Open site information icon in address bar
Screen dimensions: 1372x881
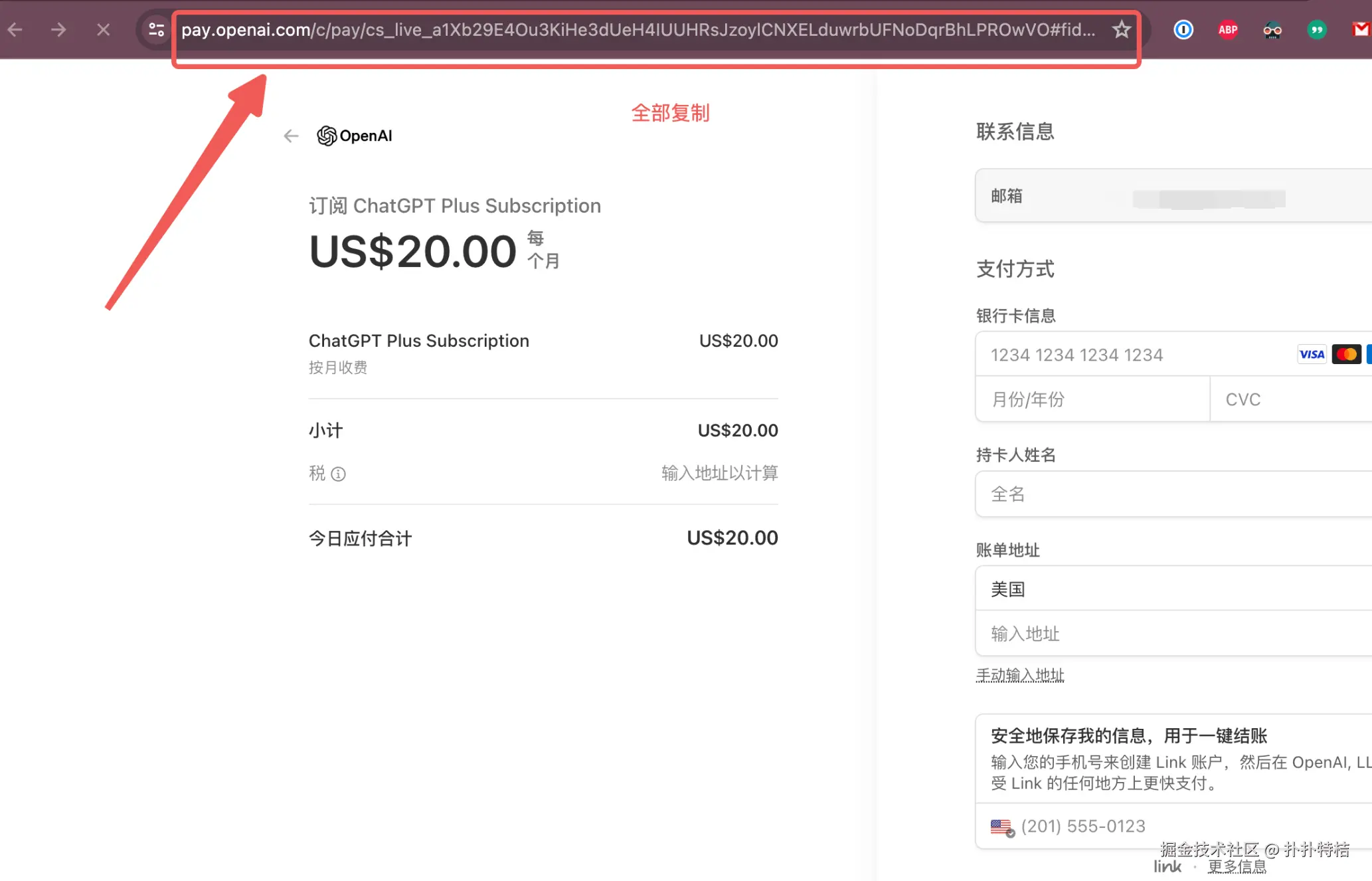(157, 30)
